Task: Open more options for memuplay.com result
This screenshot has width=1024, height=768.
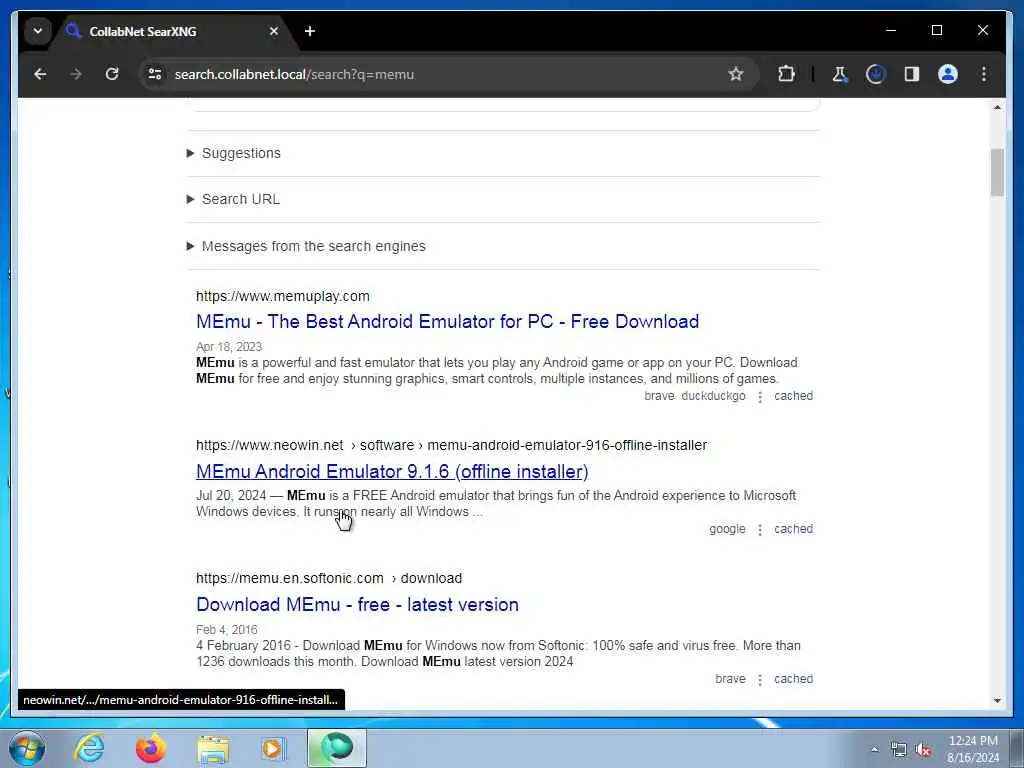Action: 760,396
